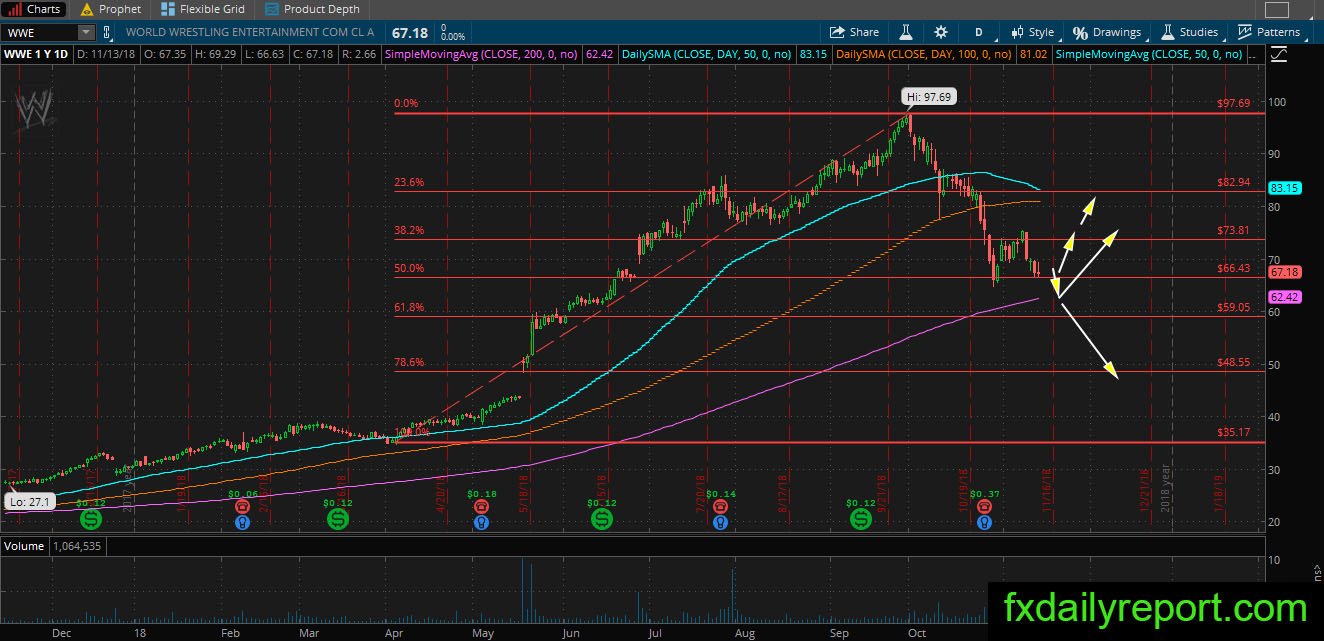
Task: Click the 23.6% Fibonacci level label
Action: point(410,183)
